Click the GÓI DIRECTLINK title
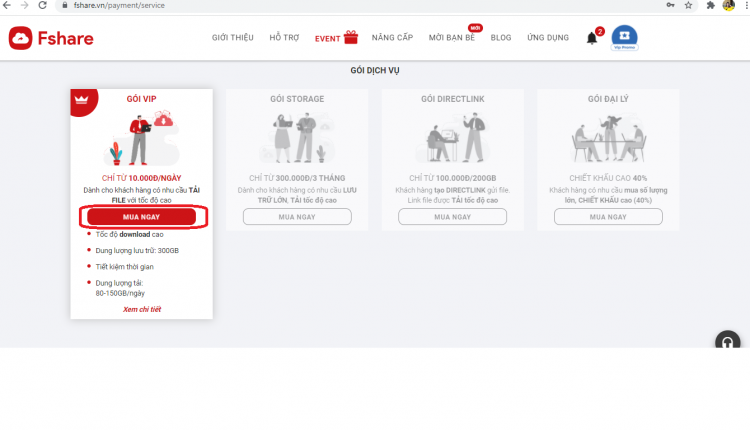 tap(452, 99)
